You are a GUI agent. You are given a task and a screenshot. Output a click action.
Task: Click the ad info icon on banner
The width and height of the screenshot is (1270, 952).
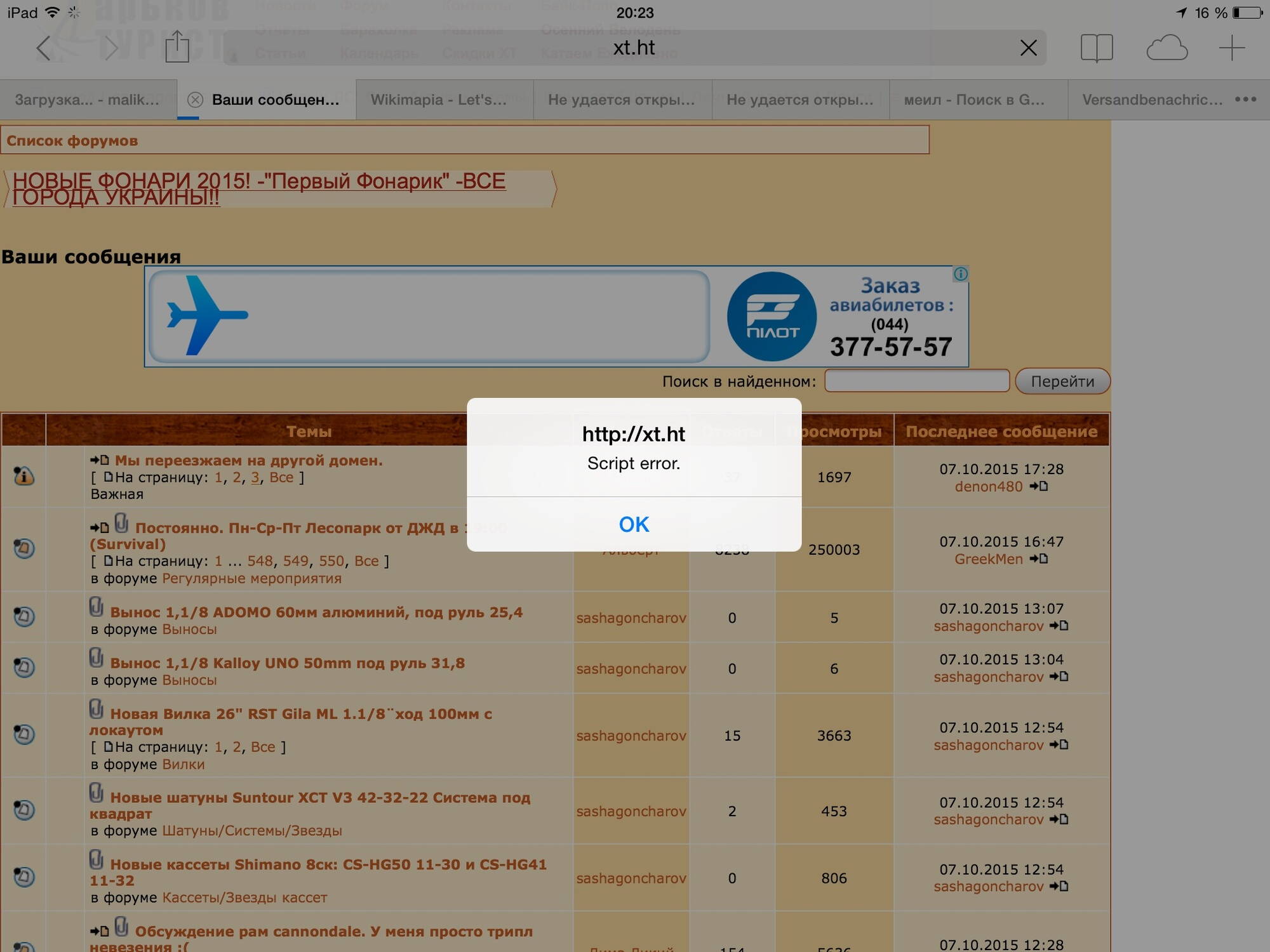tap(961, 274)
